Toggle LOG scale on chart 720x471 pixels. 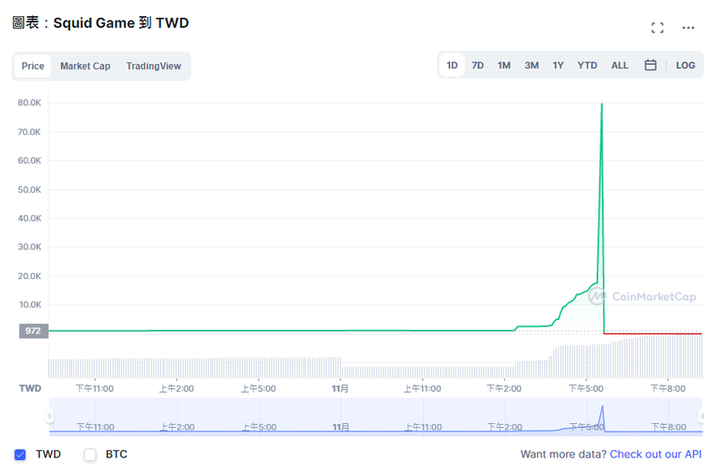click(x=685, y=66)
